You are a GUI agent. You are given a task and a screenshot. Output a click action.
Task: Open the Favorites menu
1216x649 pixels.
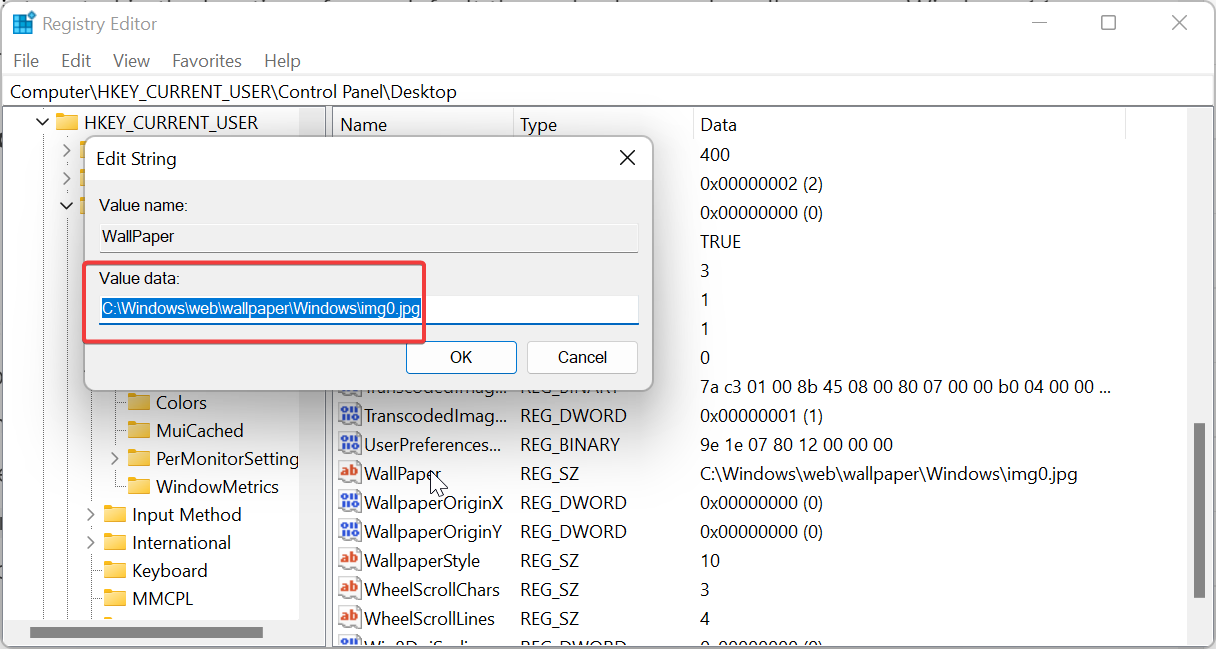point(206,60)
